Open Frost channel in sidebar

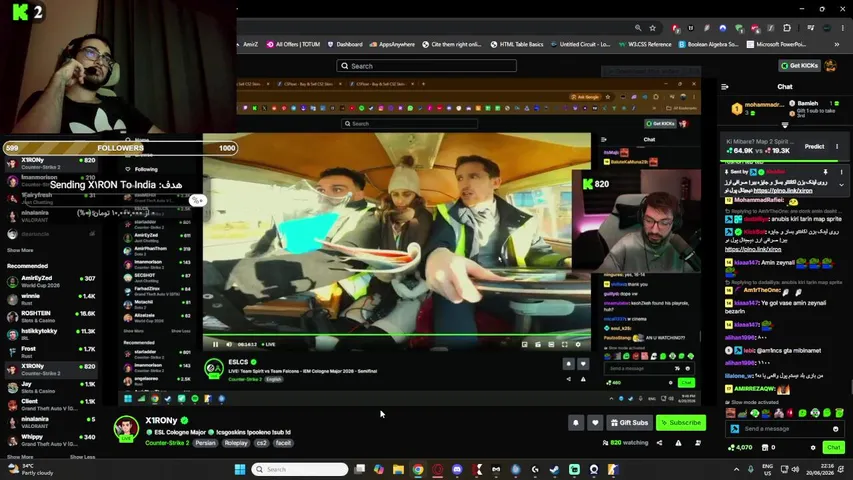coord(52,352)
